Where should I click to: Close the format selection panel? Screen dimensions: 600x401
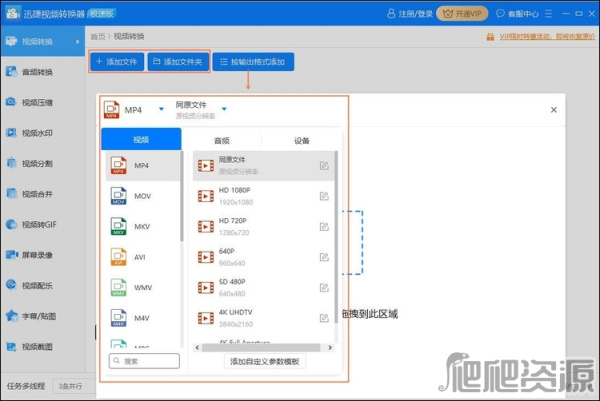(x=553, y=110)
